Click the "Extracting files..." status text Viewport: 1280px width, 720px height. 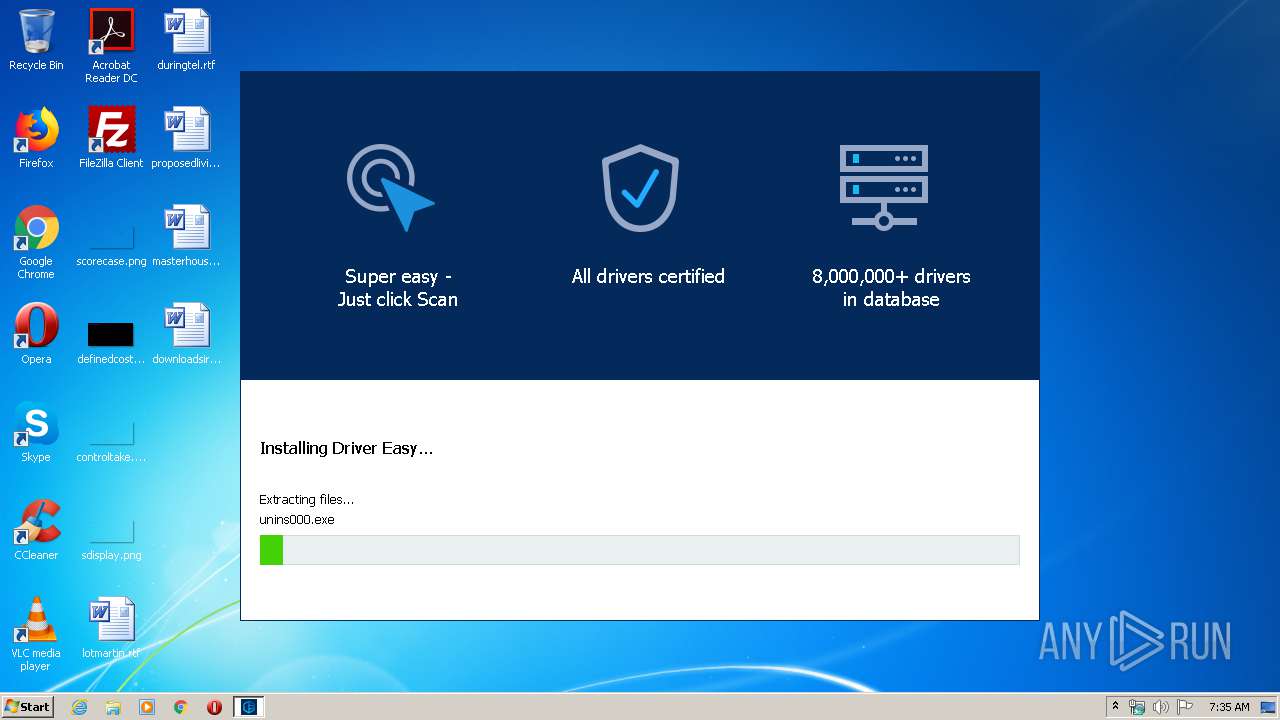pyautogui.click(x=307, y=499)
